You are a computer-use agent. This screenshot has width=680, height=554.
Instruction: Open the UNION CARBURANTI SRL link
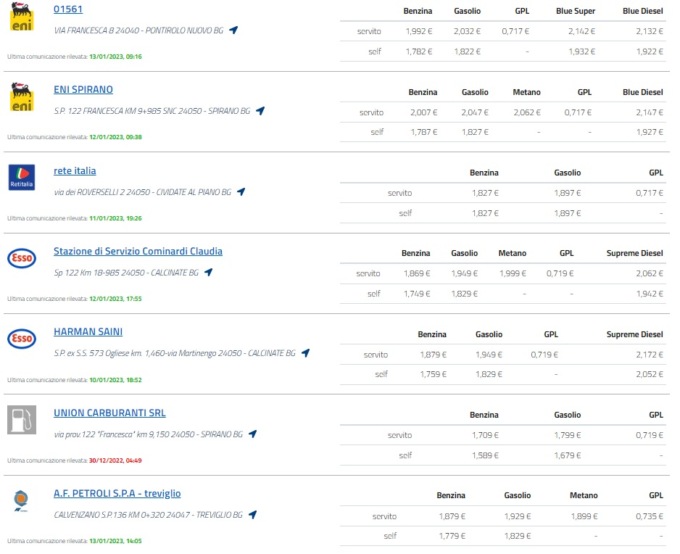tap(110, 413)
